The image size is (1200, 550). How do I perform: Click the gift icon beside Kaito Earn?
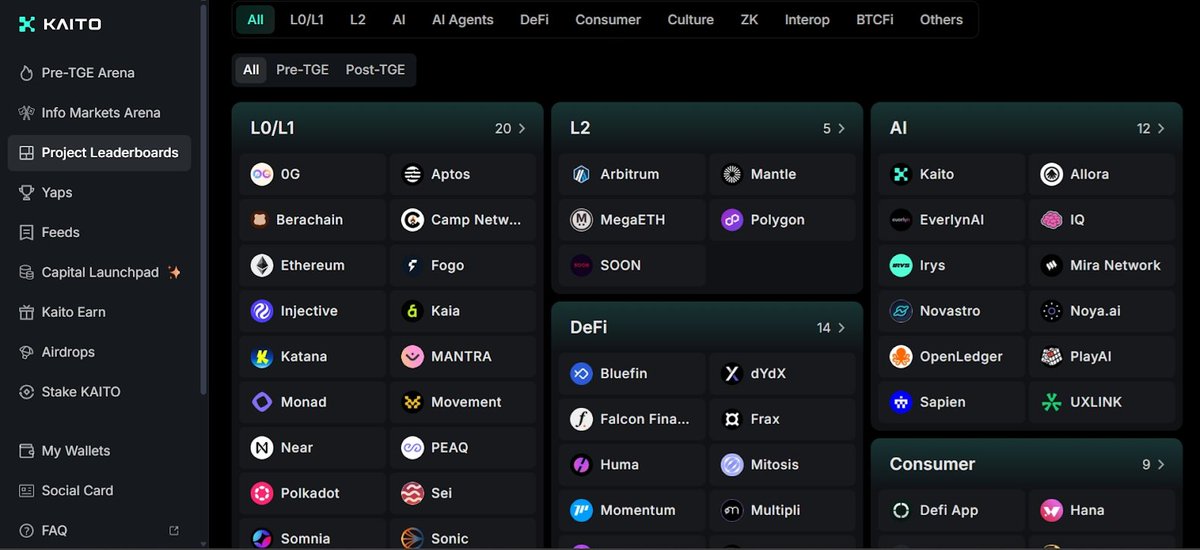tap(27, 312)
